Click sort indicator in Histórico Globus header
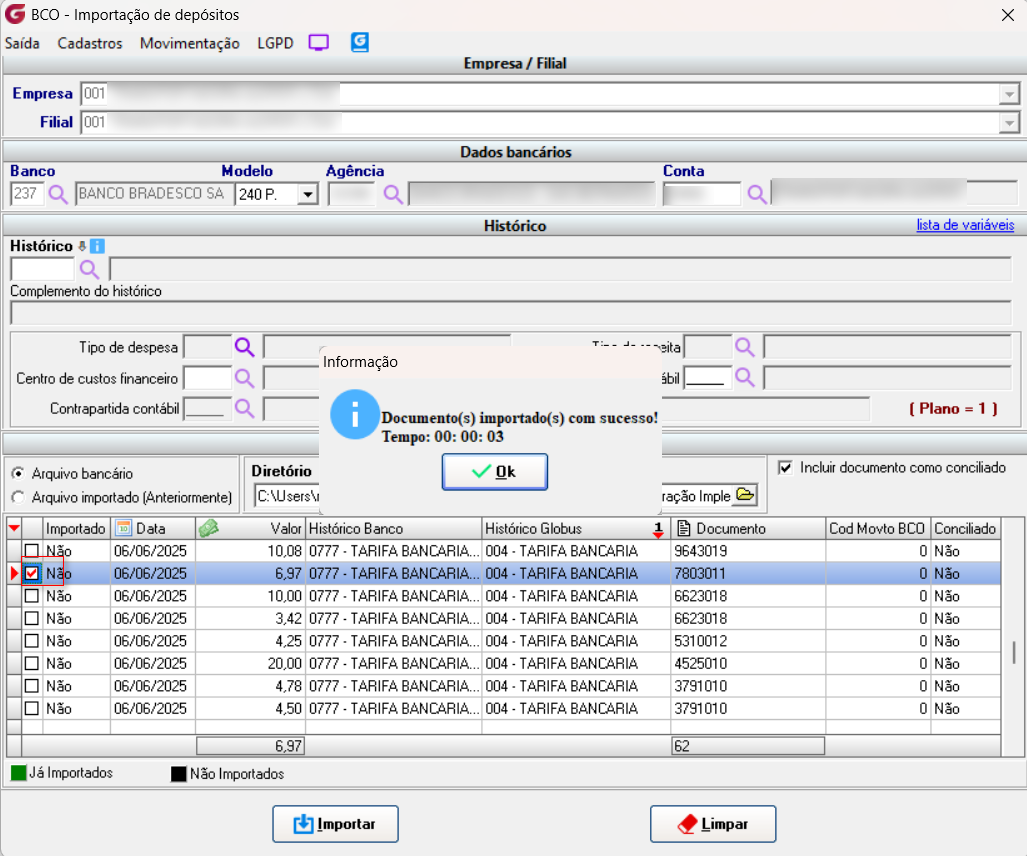The height and width of the screenshot is (856, 1027). click(658, 529)
